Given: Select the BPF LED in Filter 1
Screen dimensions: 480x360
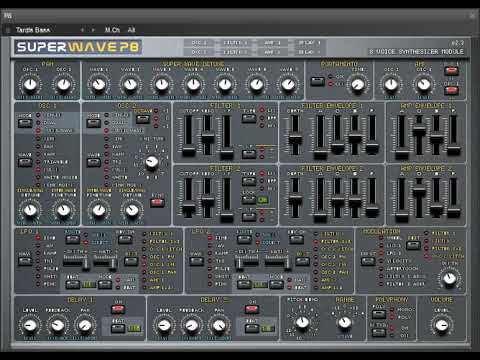Looking at the screenshot, I should point(262,118).
